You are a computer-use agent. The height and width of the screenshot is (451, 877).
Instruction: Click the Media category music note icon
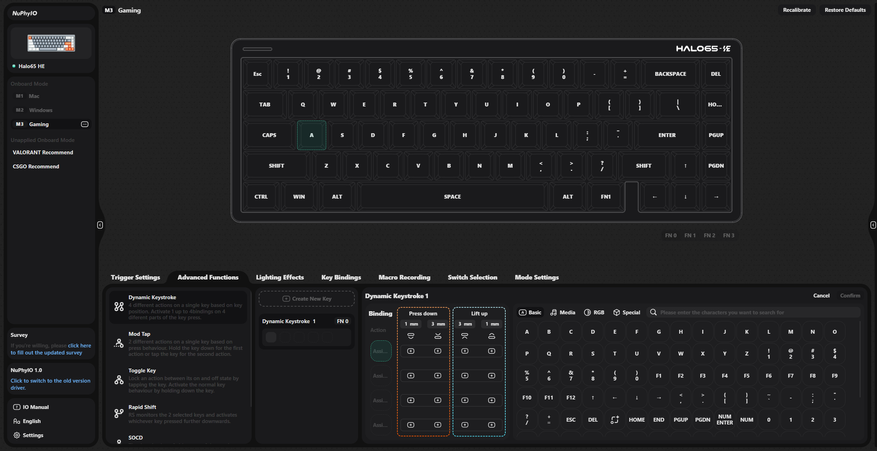(x=553, y=312)
